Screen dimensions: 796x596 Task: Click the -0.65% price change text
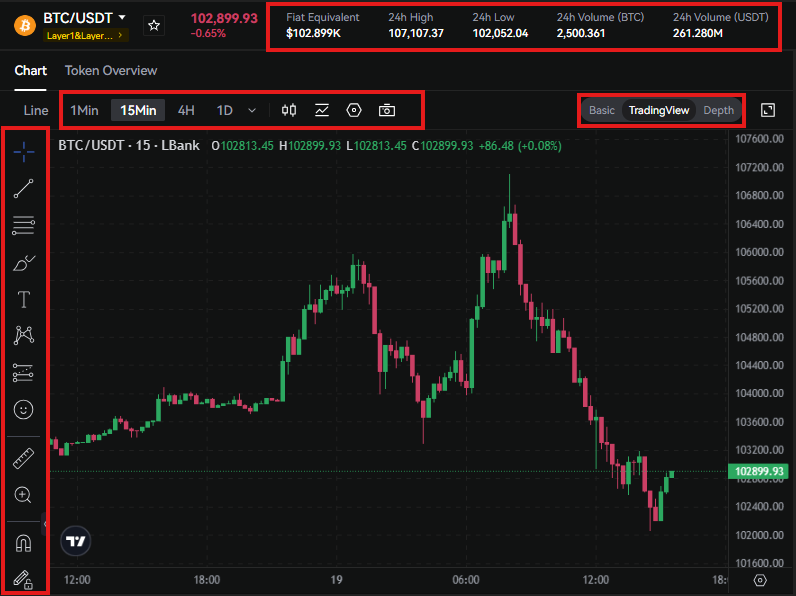(x=208, y=34)
